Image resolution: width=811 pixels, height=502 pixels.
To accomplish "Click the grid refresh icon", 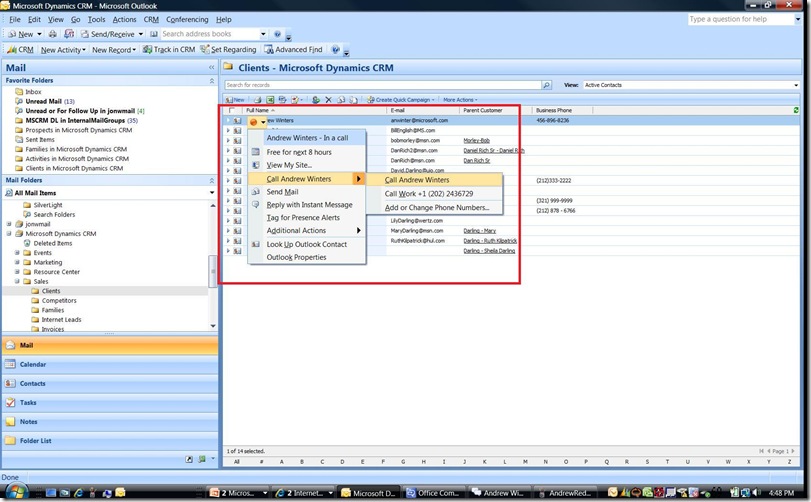I will (795, 110).
